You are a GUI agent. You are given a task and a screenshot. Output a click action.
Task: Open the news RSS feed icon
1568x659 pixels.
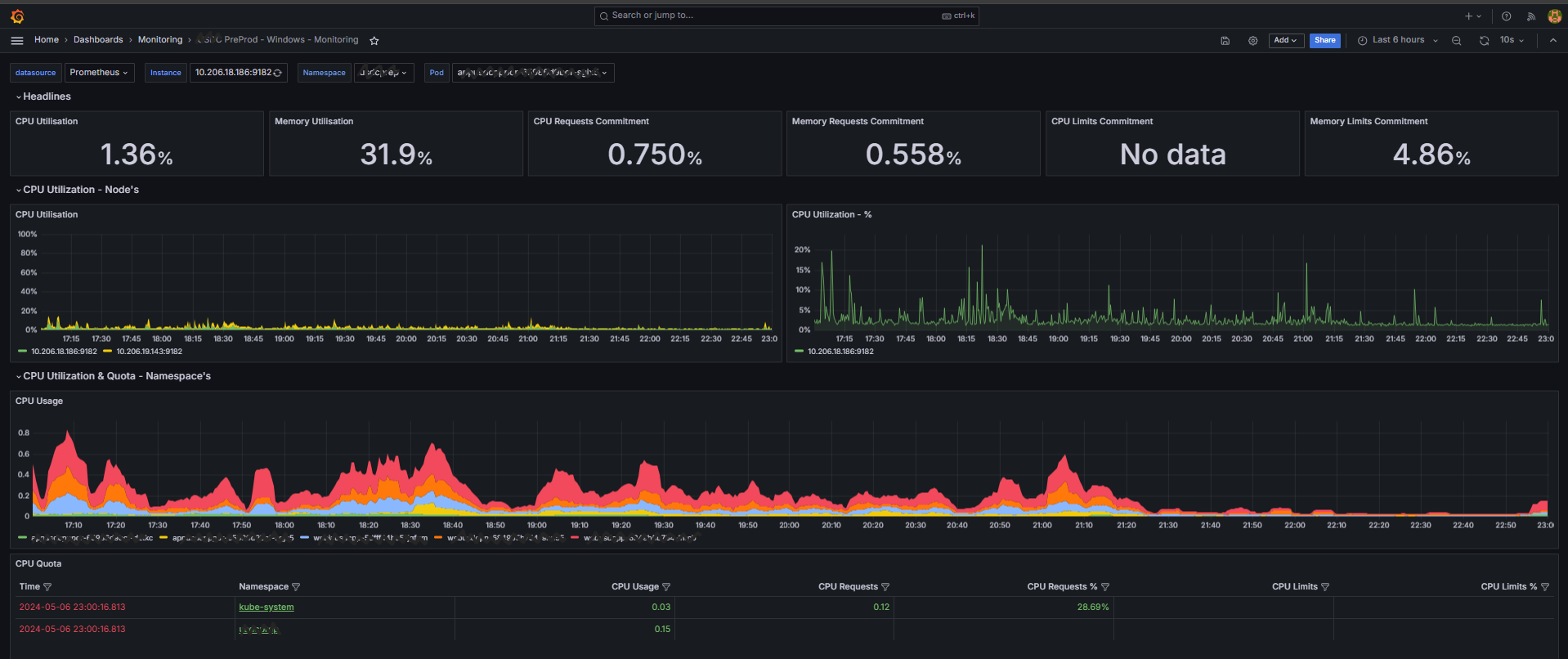[1530, 16]
